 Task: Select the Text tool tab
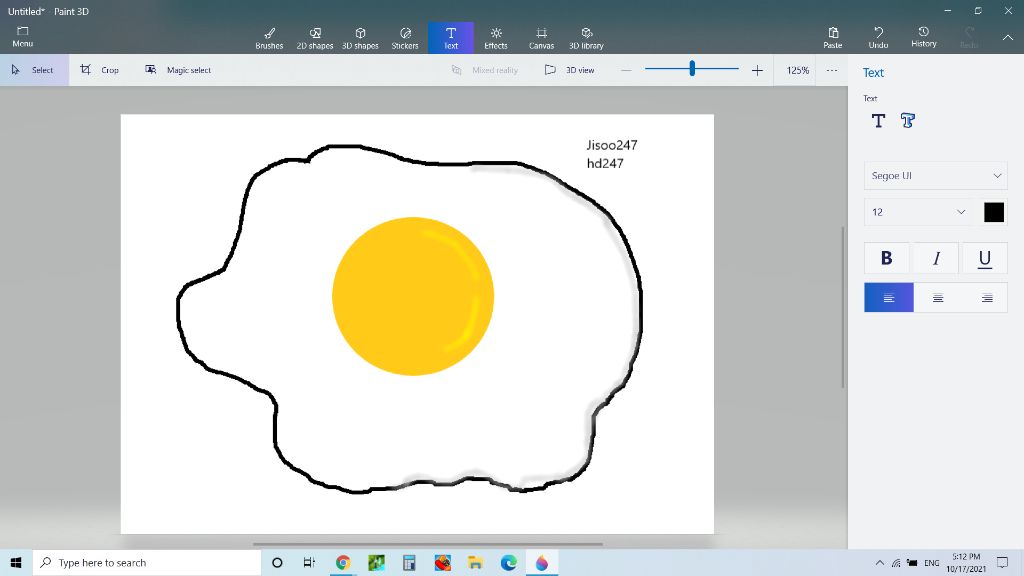451,38
